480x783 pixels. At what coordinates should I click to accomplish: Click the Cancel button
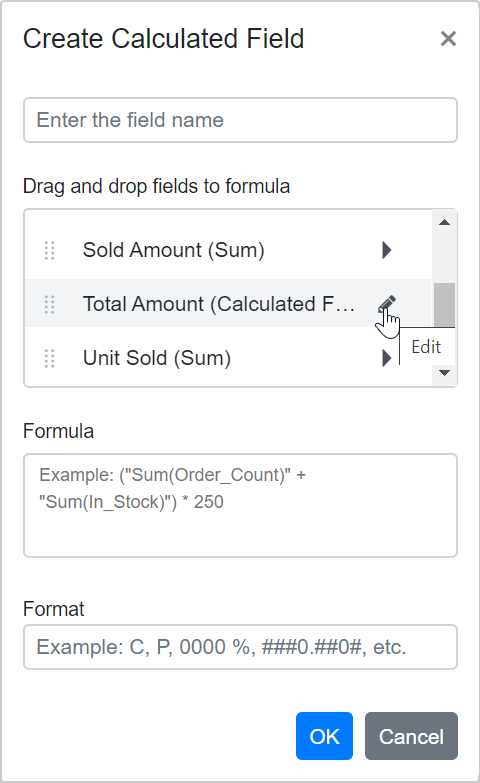[x=411, y=736]
